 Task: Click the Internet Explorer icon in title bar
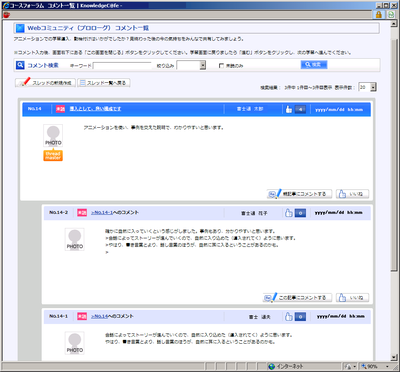[6, 5]
